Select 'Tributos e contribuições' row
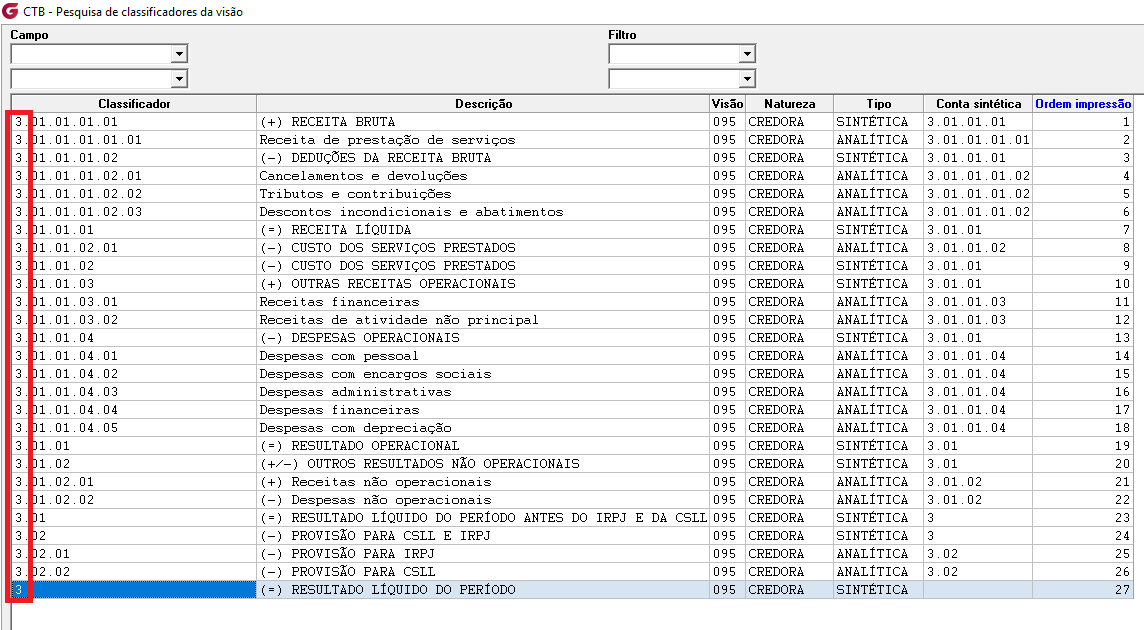 572,194
